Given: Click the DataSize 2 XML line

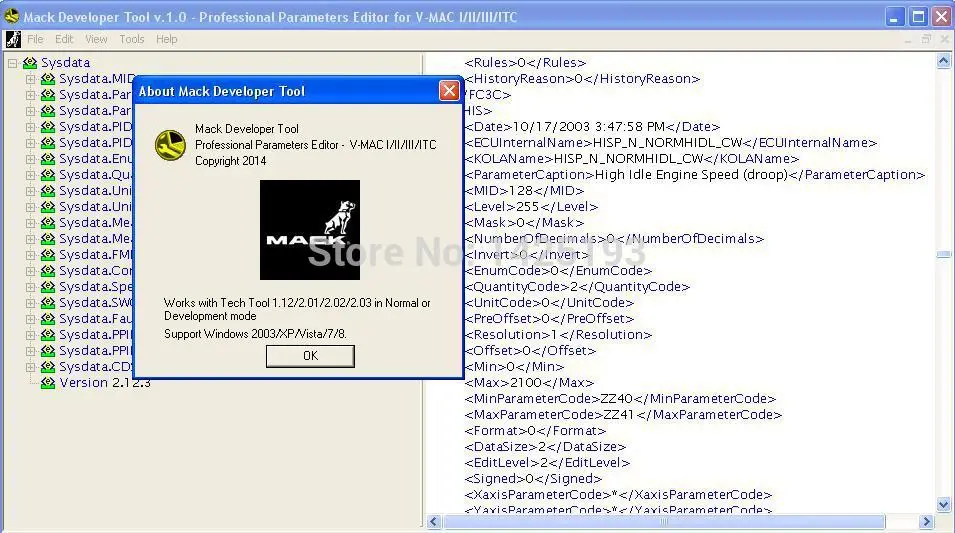Looking at the screenshot, I should (x=545, y=447).
